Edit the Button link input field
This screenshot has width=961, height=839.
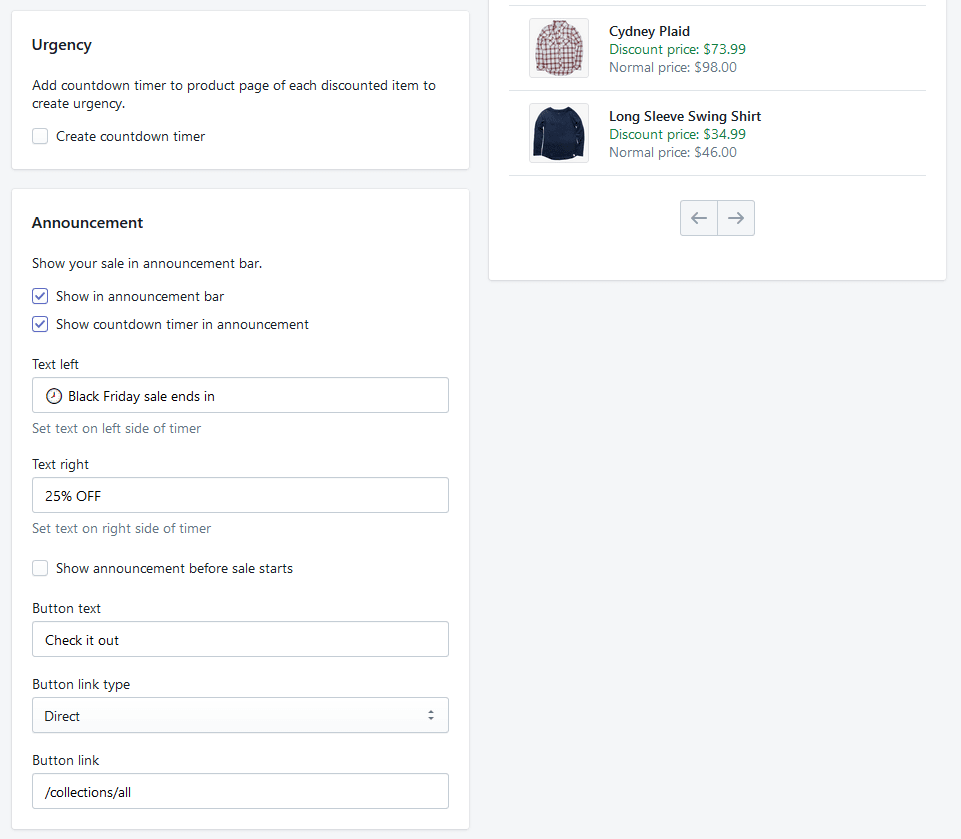tap(240, 792)
